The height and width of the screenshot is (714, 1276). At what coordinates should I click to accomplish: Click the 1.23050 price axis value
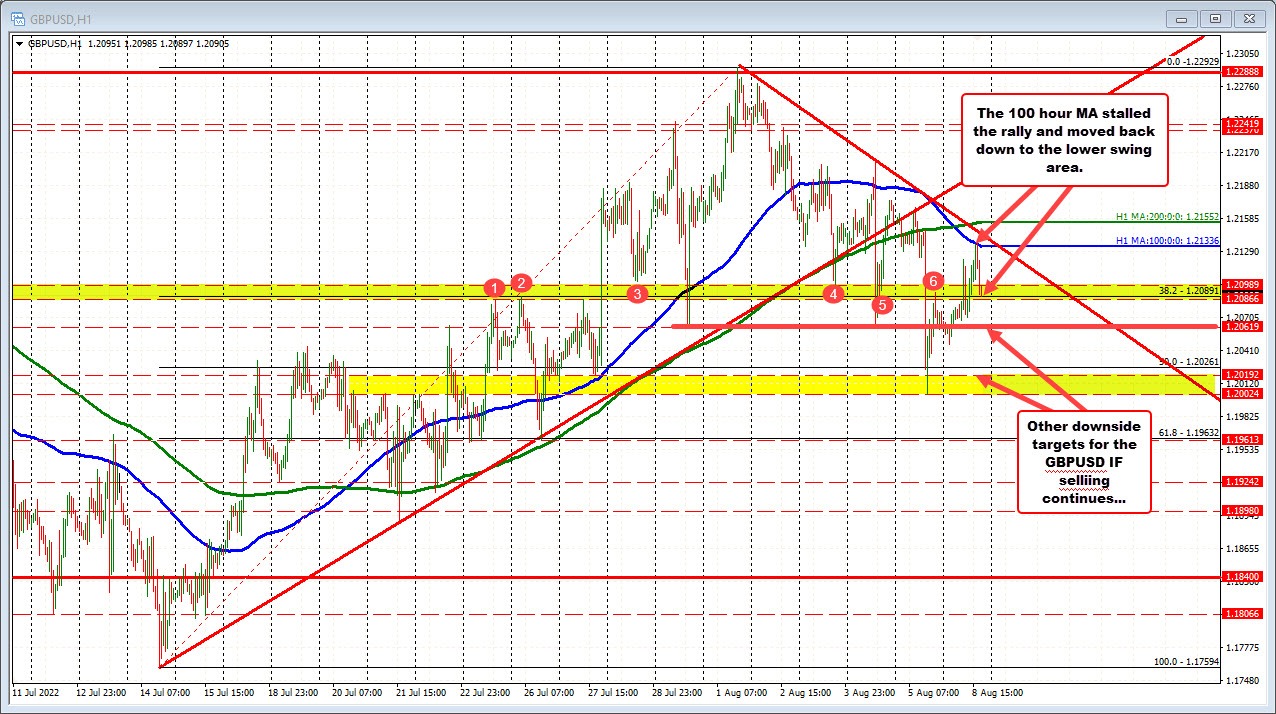tap(1244, 53)
